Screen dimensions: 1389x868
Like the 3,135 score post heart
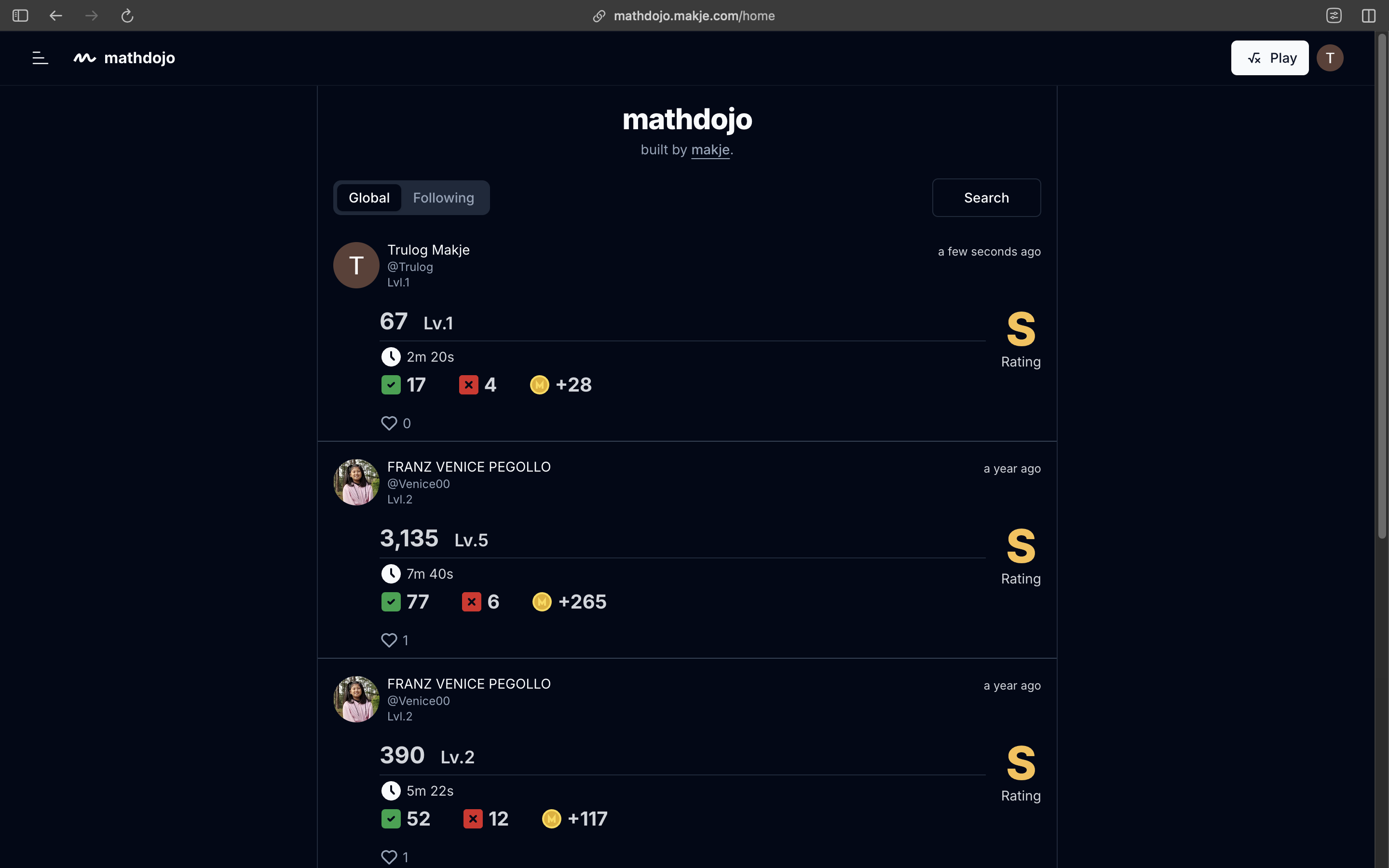coord(389,640)
